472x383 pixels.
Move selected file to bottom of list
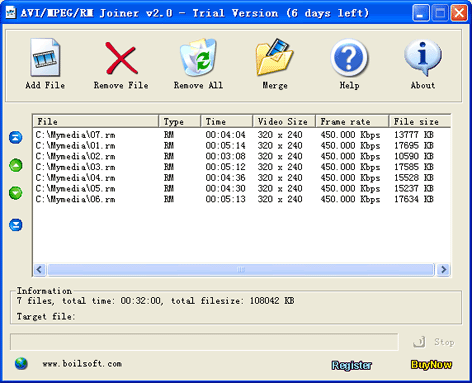click(16, 225)
